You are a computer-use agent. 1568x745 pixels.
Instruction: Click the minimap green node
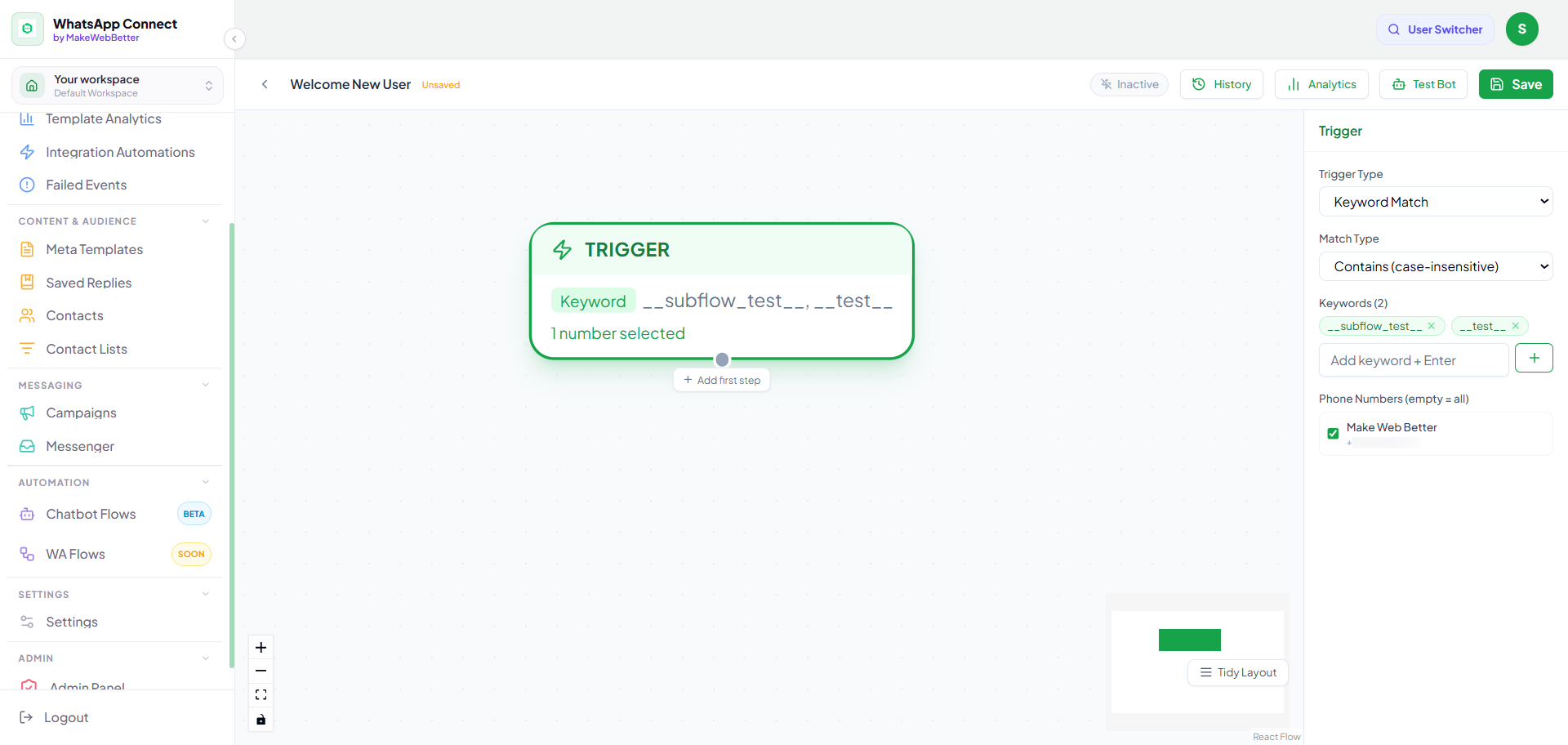pos(1190,640)
